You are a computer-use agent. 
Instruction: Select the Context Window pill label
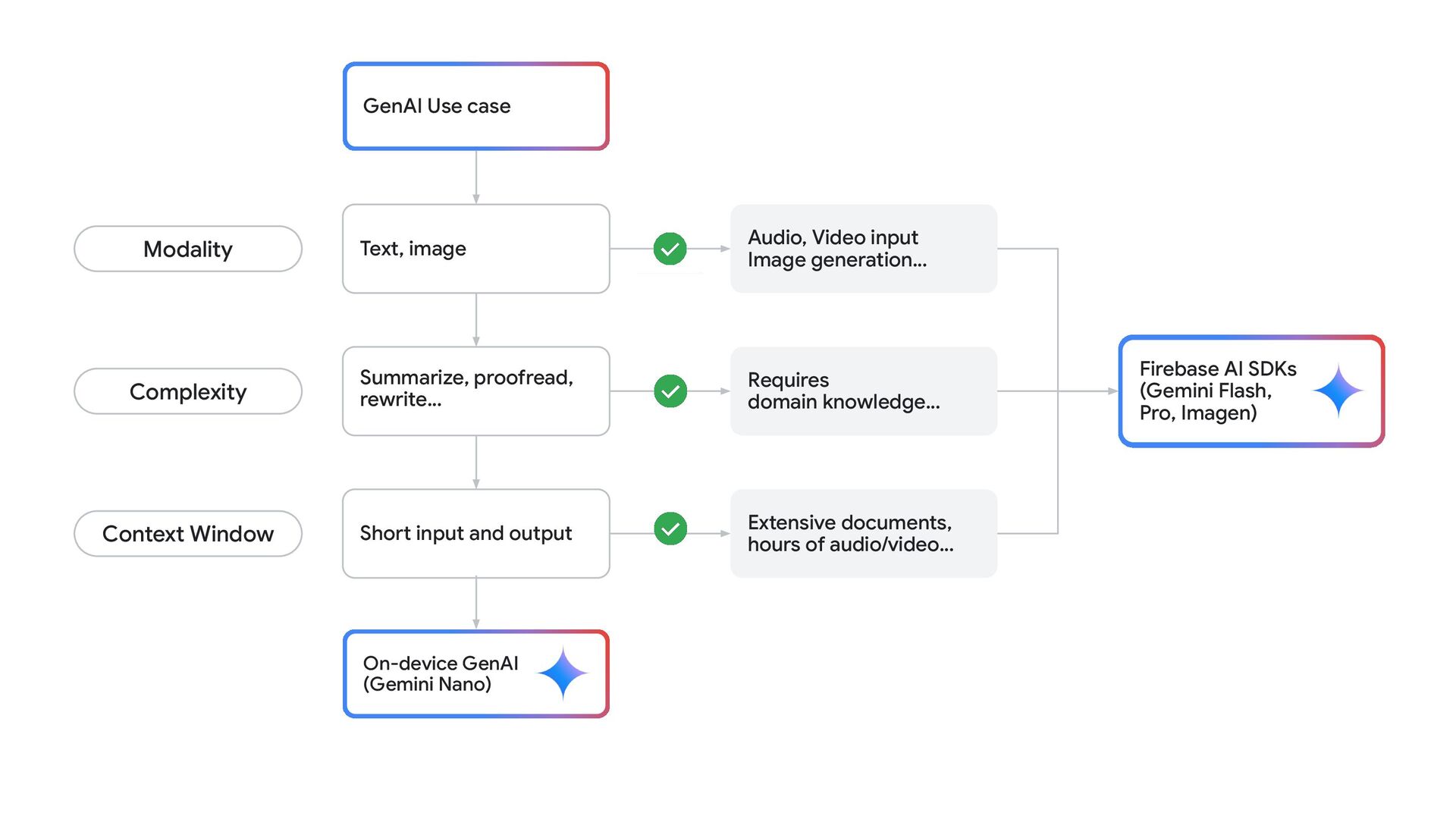coord(188,534)
